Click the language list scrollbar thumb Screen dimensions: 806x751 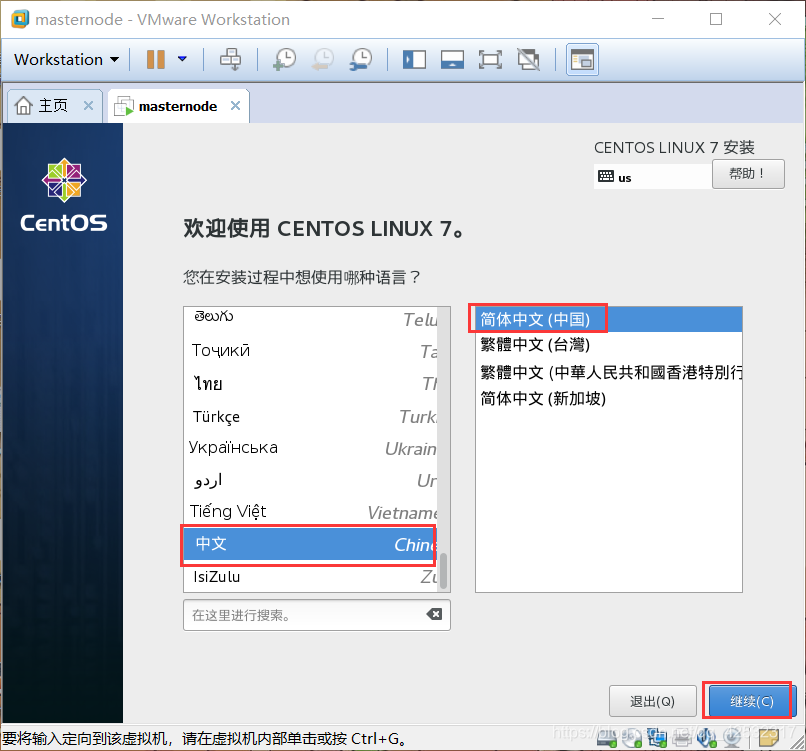(x=444, y=571)
